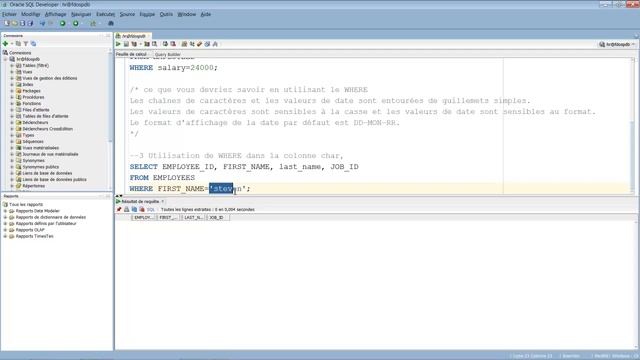Select Synonymes publics in the tree
640x360 pixels.
pyautogui.click(x=40, y=167)
